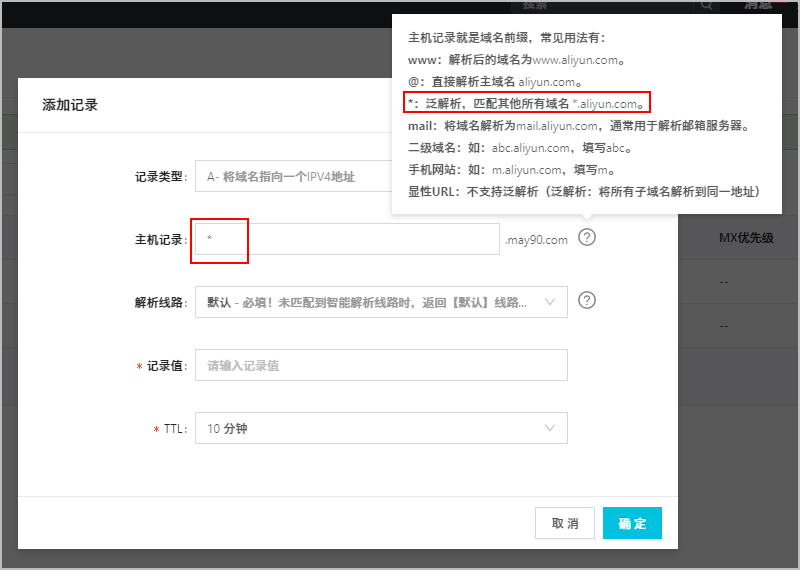This screenshot has height=570, width=800.
Task: Expand the resolution line chevron arrow
Action: tap(549, 302)
